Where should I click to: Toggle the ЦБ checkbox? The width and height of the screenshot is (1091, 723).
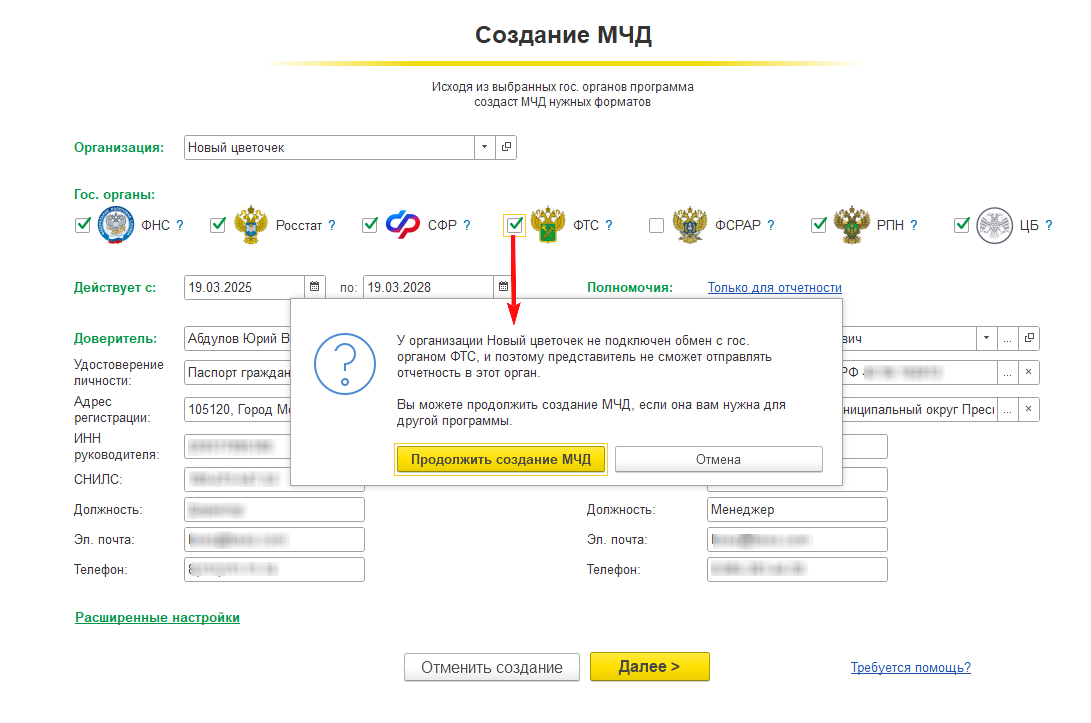click(962, 225)
